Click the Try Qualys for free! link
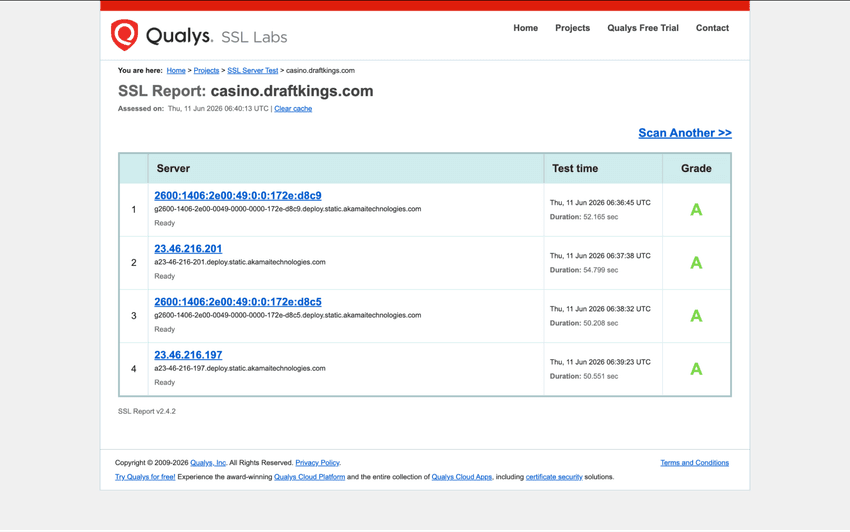Image resolution: width=850 pixels, height=532 pixels. [x=145, y=477]
